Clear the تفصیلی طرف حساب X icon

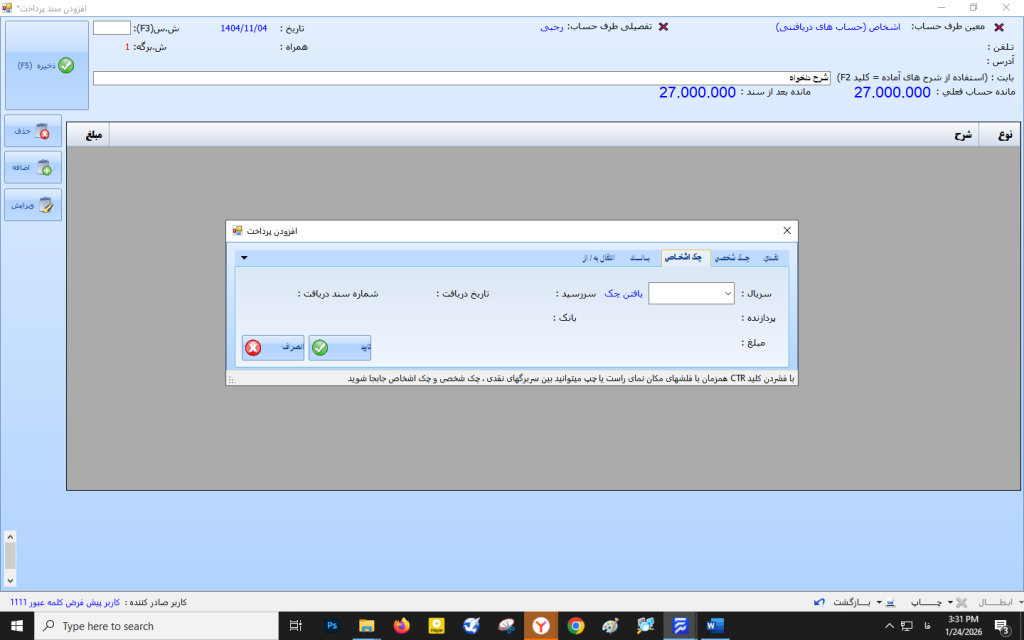point(663,28)
